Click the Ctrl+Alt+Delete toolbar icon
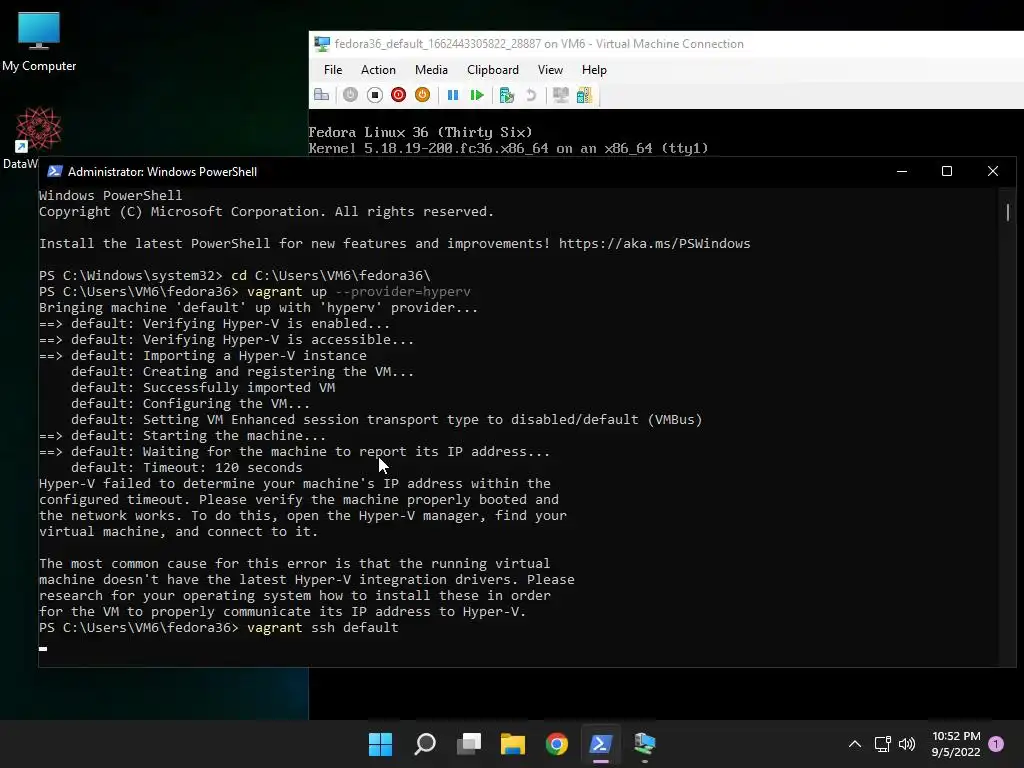The image size is (1024, 768). (x=321, y=95)
